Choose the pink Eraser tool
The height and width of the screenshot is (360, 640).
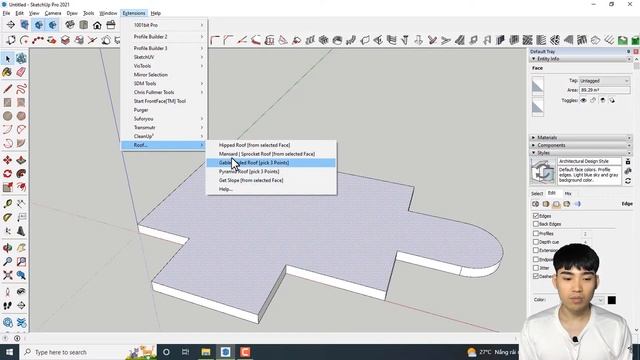[x=21, y=73]
